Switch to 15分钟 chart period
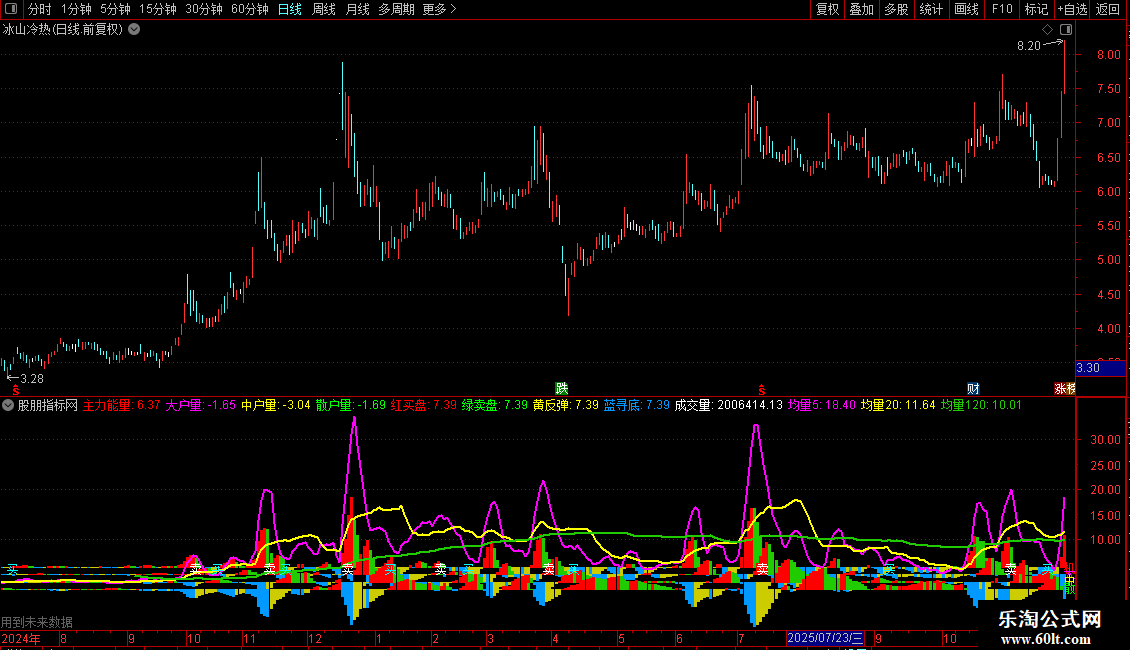This screenshot has width=1130, height=650. (157, 9)
